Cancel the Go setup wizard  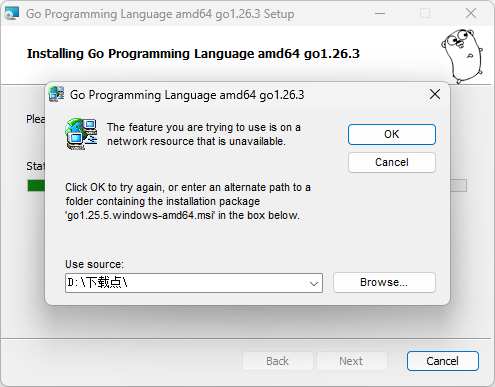tap(443, 361)
